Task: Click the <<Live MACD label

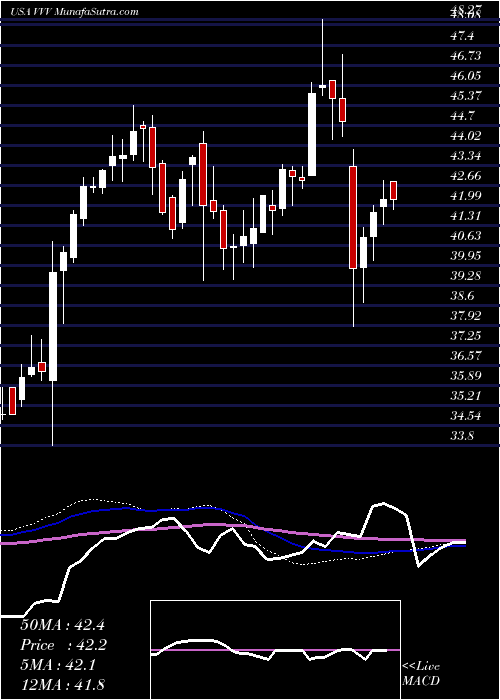Action: tap(421, 674)
